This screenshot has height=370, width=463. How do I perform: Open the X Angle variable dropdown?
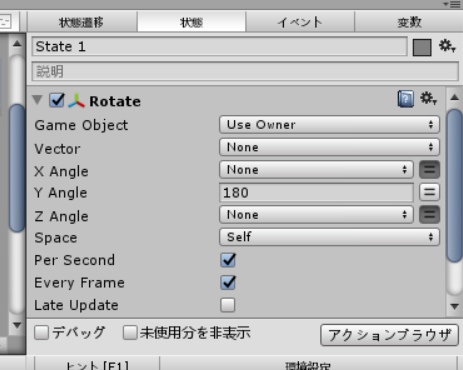pyautogui.click(x=316, y=170)
